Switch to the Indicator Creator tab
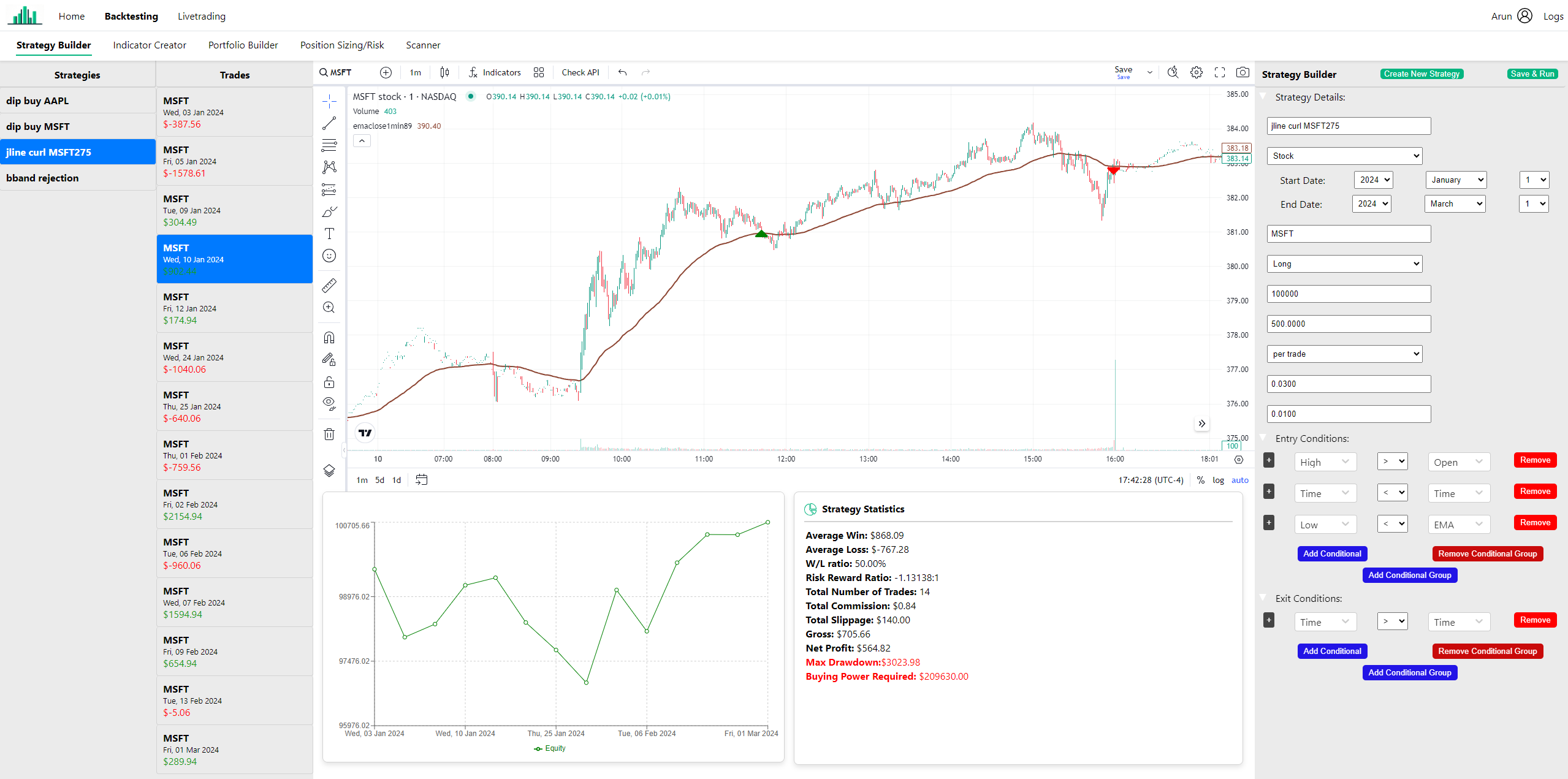 [150, 45]
